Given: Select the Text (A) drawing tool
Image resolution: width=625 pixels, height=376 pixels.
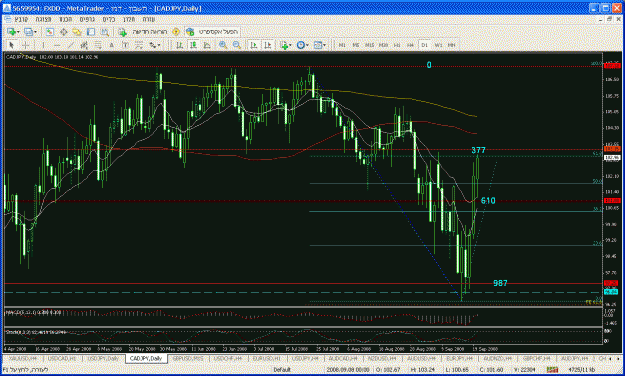Looking at the screenshot, I should pyautogui.click(x=112, y=45).
